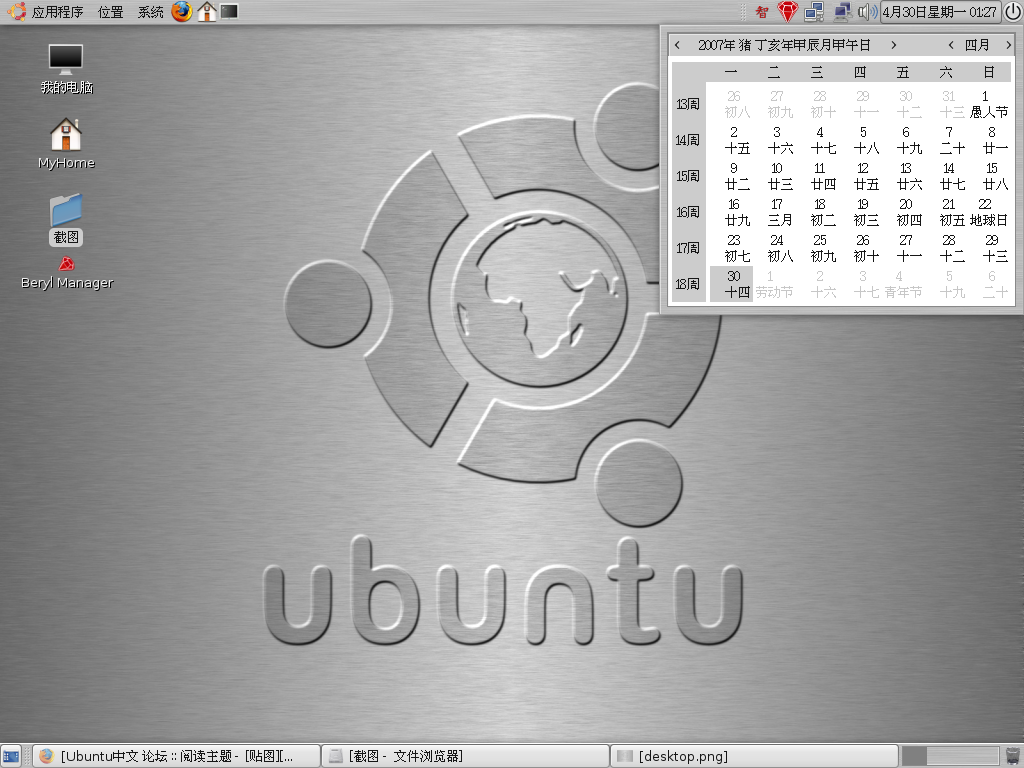
Task: Toggle the calendar via the clock 4月30日星期一 01:27
Action: (x=939, y=12)
